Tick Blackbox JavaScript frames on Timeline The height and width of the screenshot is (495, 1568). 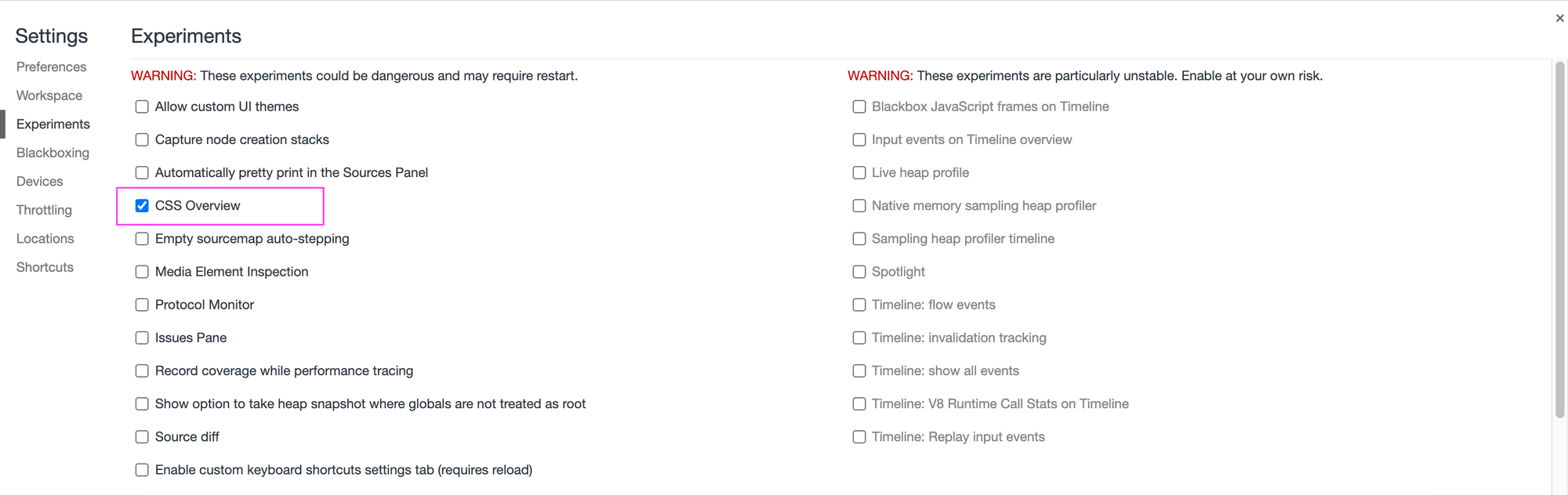pyautogui.click(x=859, y=107)
